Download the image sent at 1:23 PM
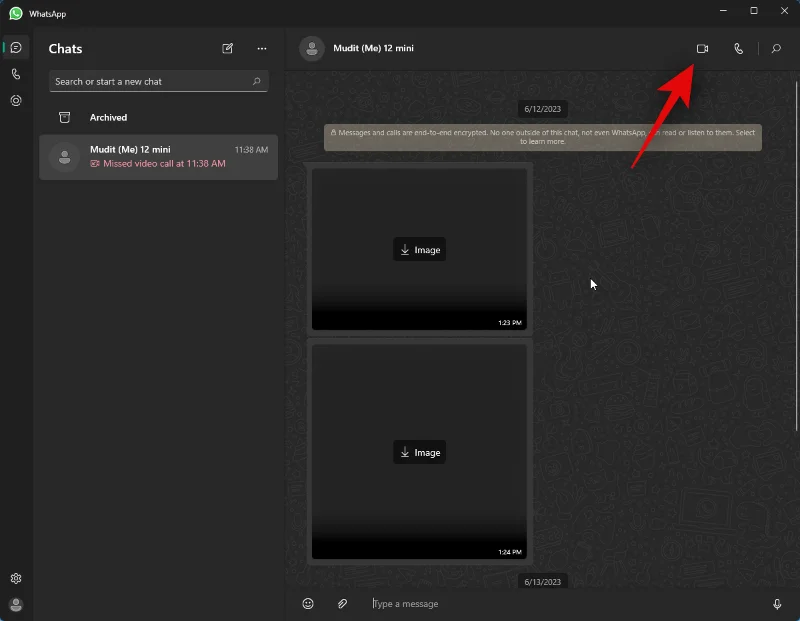800x621 pixels. click(419, 250)
